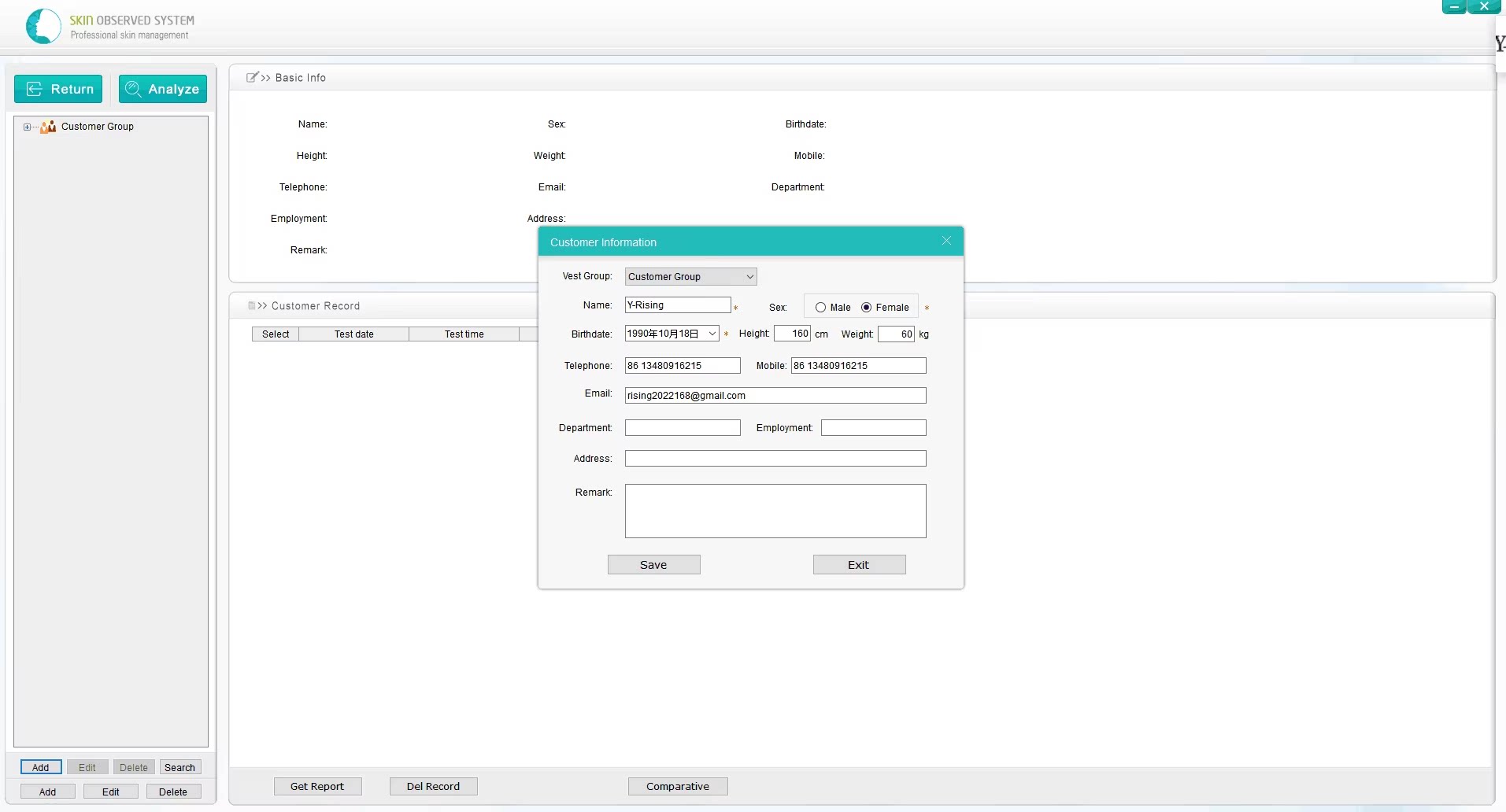Click the Add button in the Add/Edit/Delete row without Search
The image size is (1506, 812).
click(x=47, y=792)
